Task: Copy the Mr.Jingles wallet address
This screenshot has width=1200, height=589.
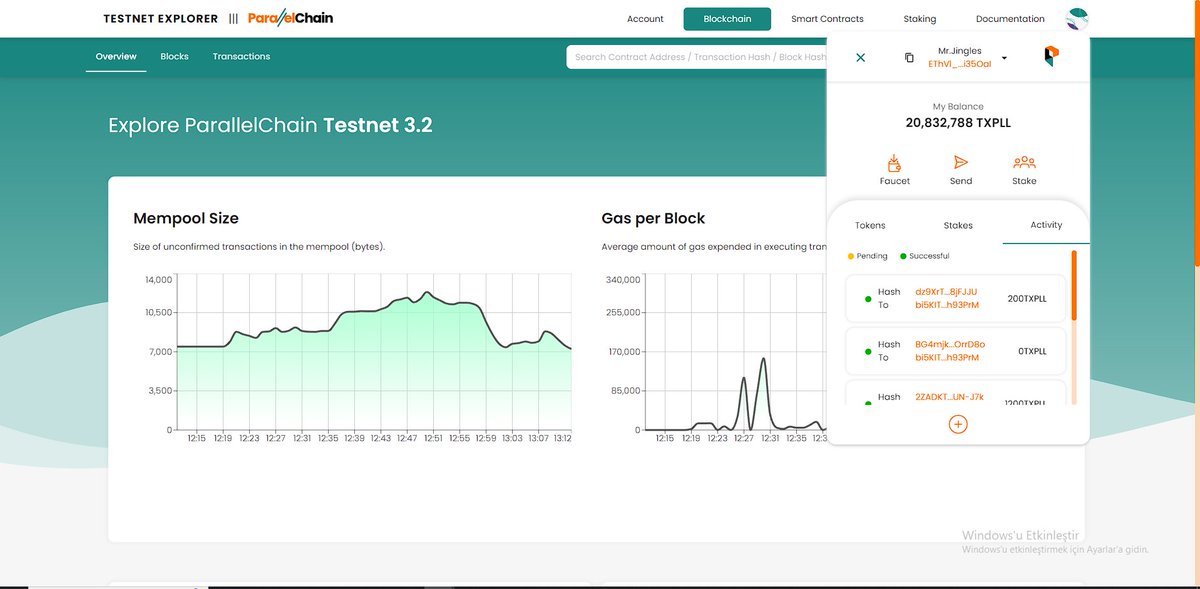Action: point(909,58)
